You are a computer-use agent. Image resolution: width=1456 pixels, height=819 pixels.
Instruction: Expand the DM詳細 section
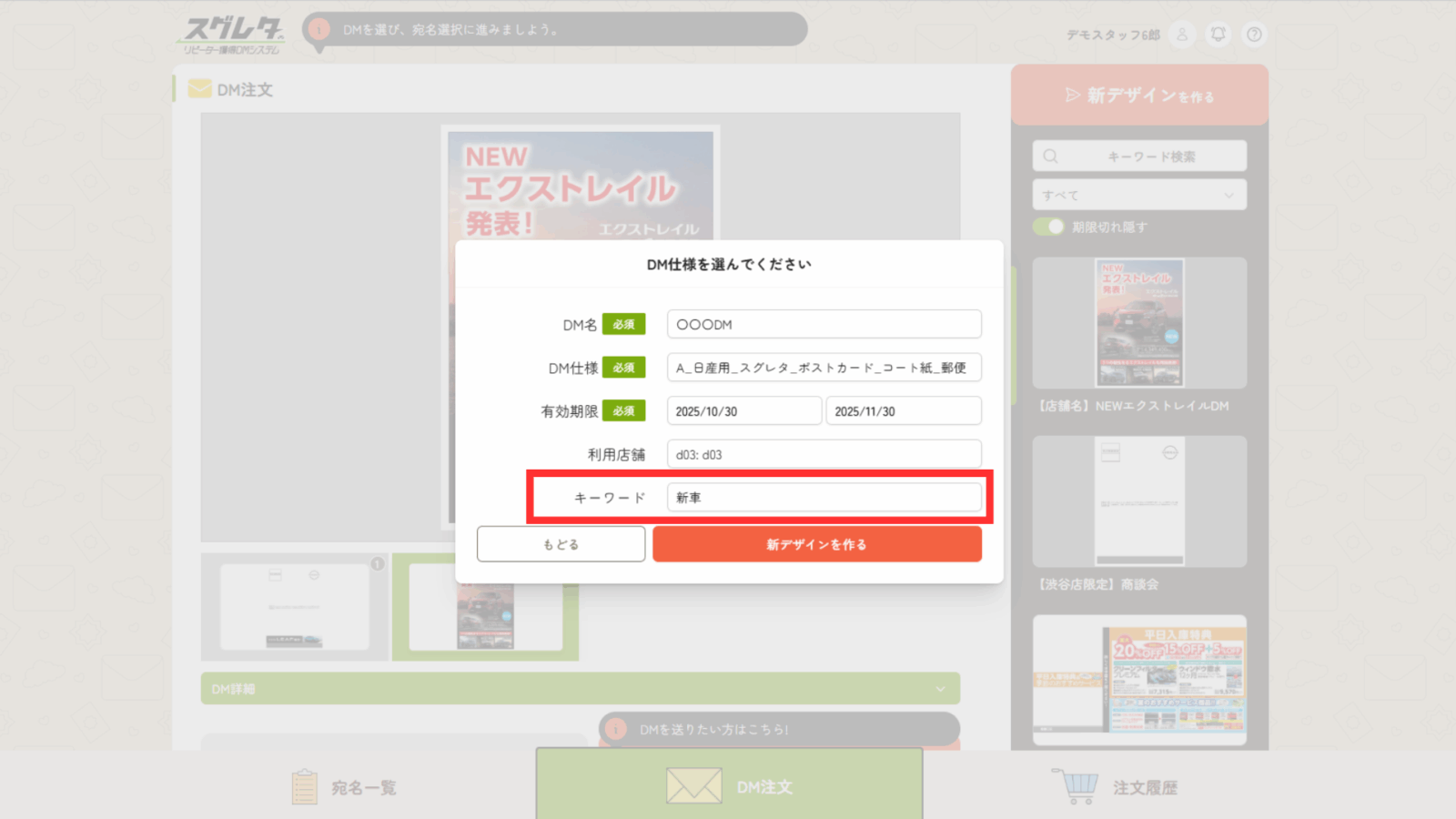[x=580, y=689]
